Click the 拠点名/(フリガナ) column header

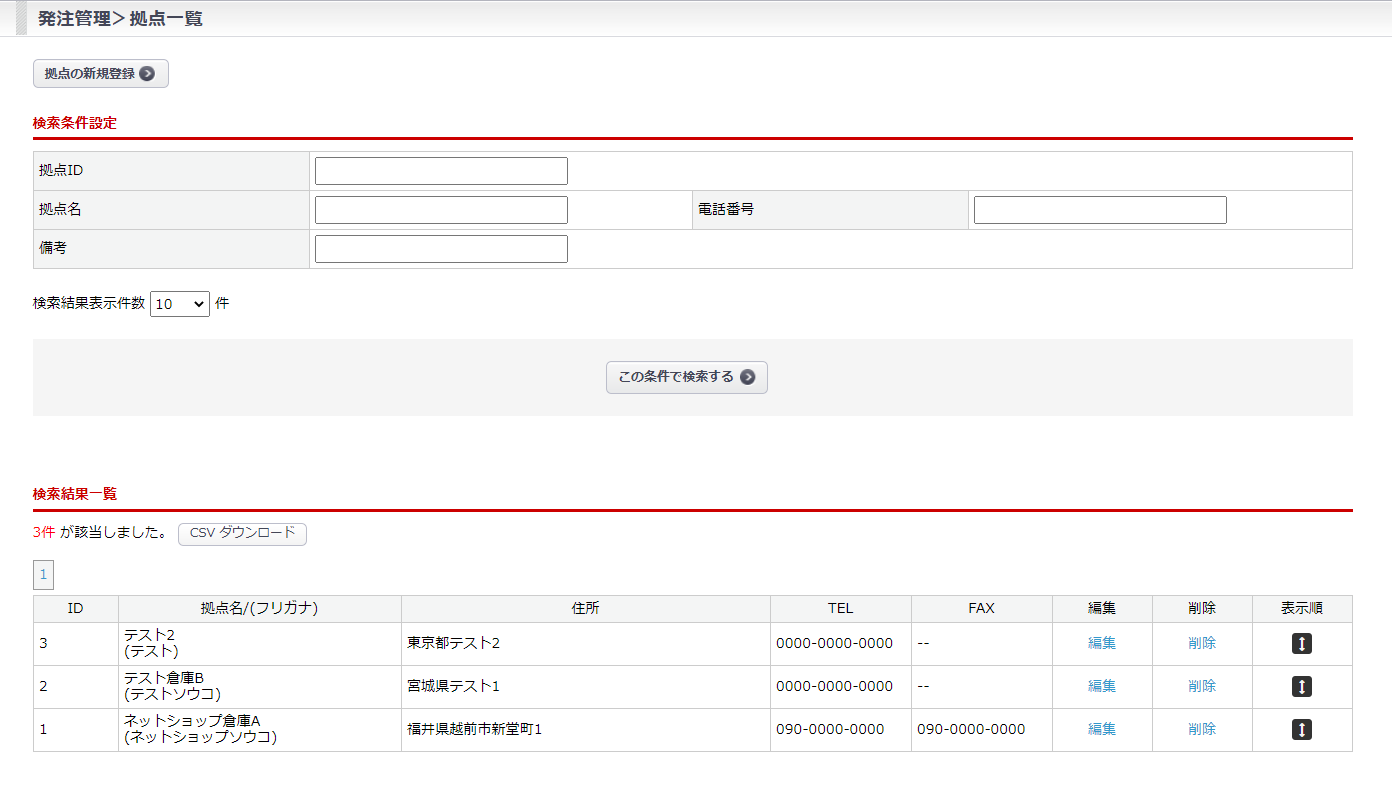[260, 608]
